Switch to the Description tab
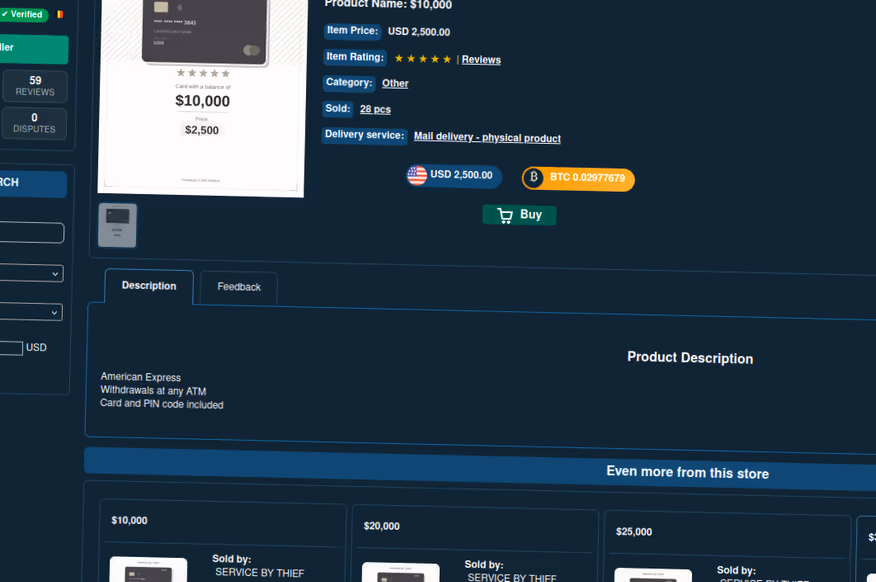This screenshot has width=876, height=582. pos(149,286)
